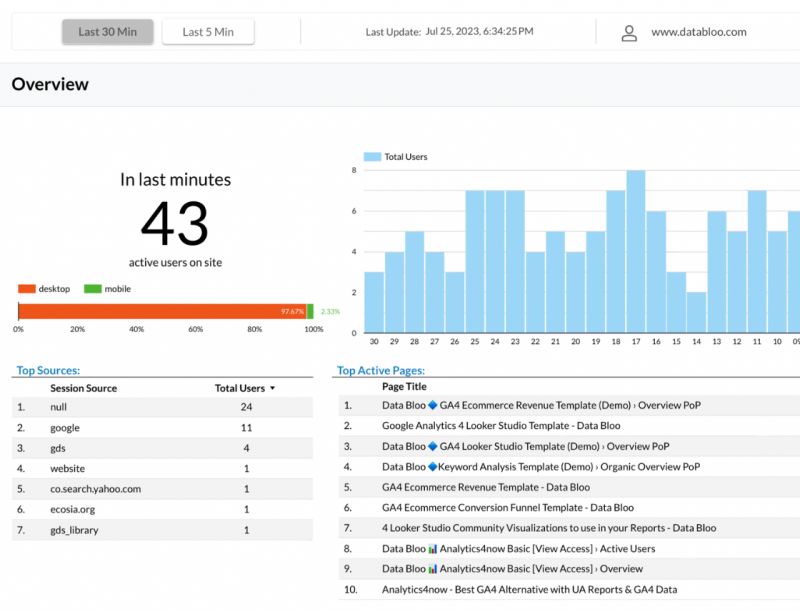Open the Top Sources link

(47, 370)
